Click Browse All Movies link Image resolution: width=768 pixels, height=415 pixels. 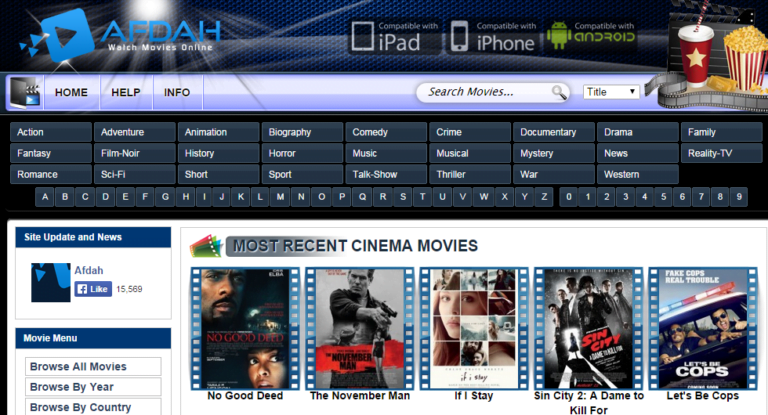[92, 367]
